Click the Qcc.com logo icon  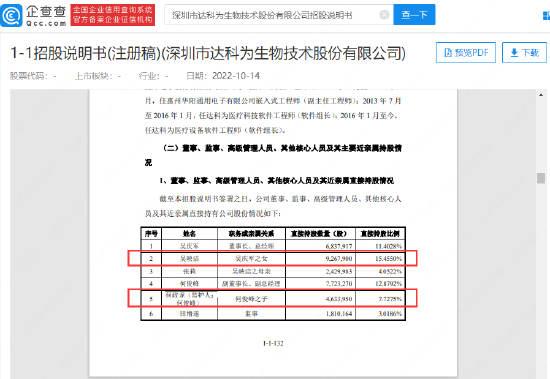[x=12, y=15]
